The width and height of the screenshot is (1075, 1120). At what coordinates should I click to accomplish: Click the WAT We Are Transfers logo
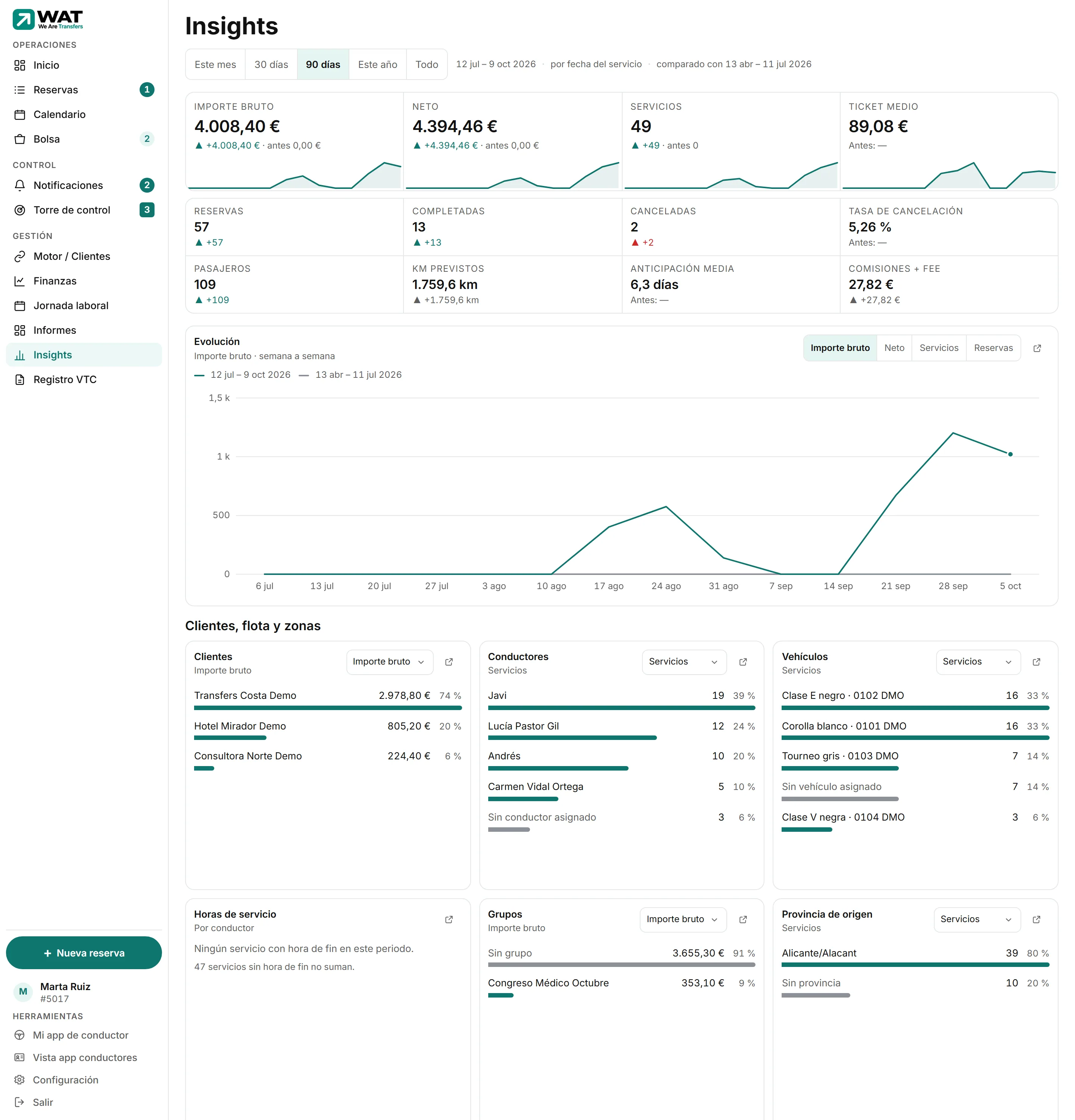[x=48, y=19]
